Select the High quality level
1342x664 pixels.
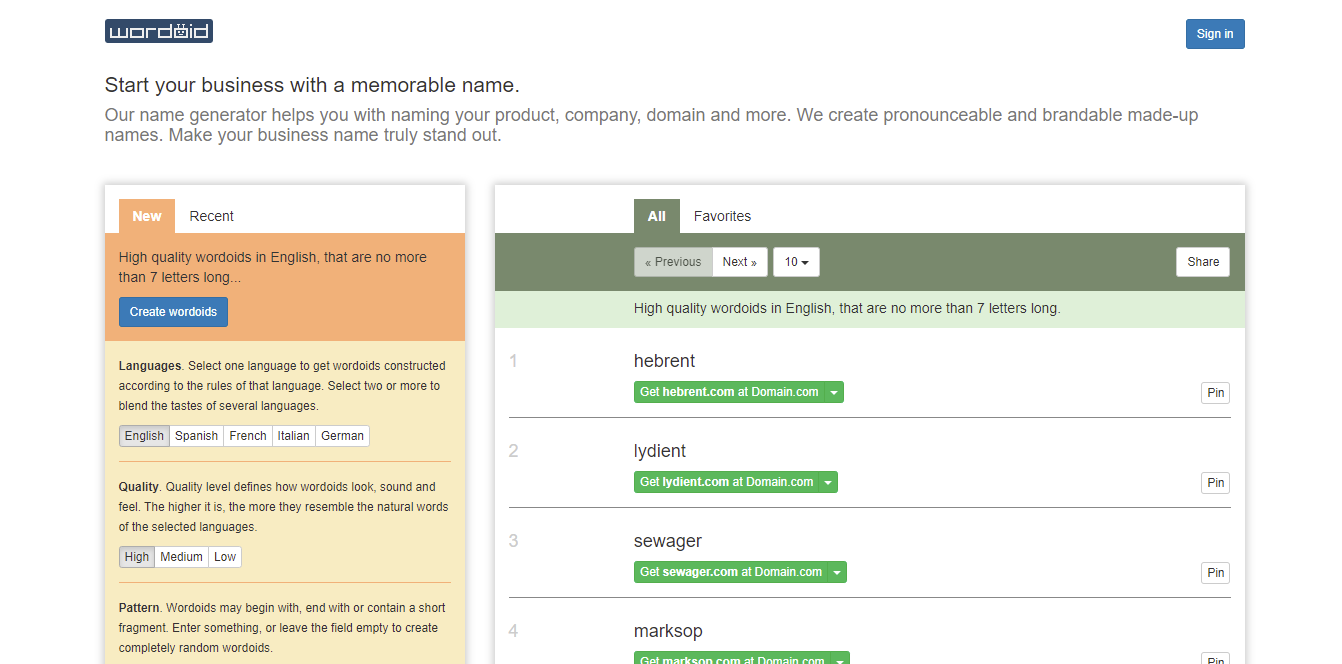tap(136, 556)
